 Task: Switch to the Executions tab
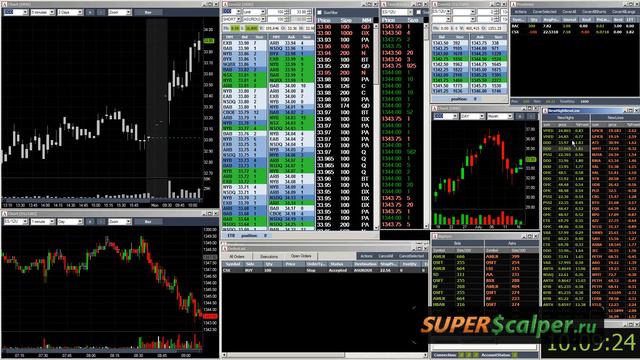click(x=269, y=256)
